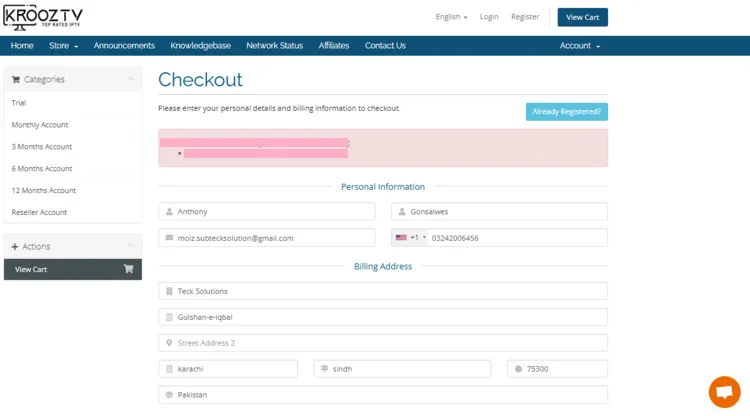Click the cart icon in View Cart sidebar
Viewport: 750px width, 416px height.
[128, 269]
